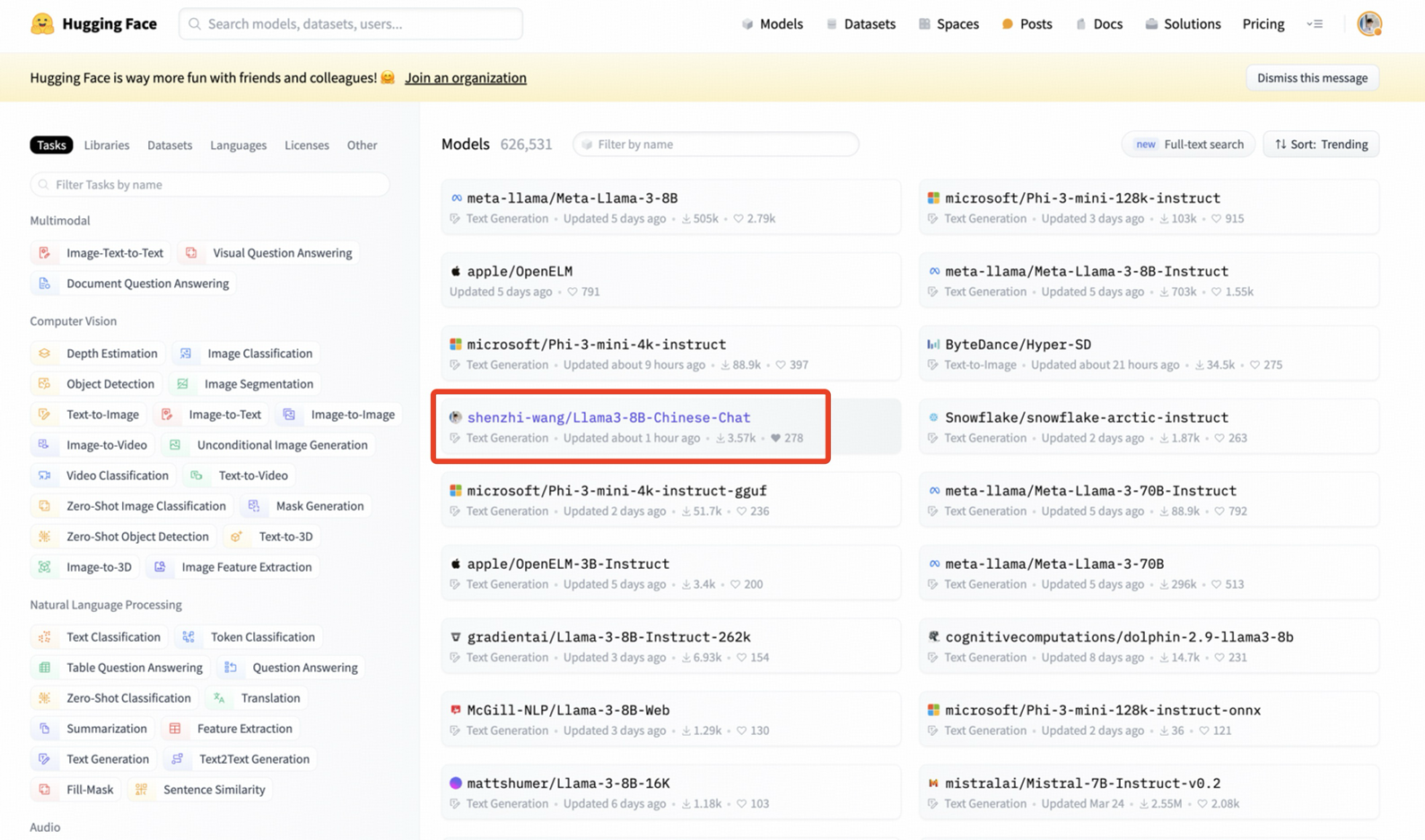Select the Text-to-Image task icon
Image resolution: width=1425 pixels, height=840 pixels.
click(x=45, y=415)
